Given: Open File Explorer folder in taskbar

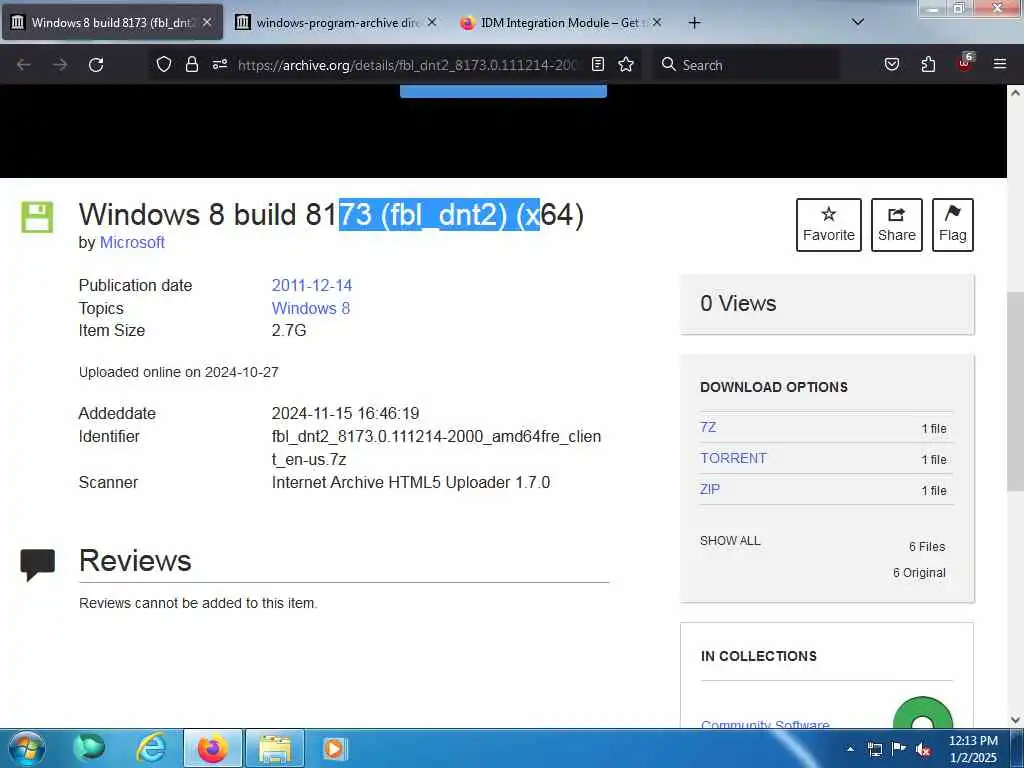Looking at the screenshot, I should [x=274, y=748].
